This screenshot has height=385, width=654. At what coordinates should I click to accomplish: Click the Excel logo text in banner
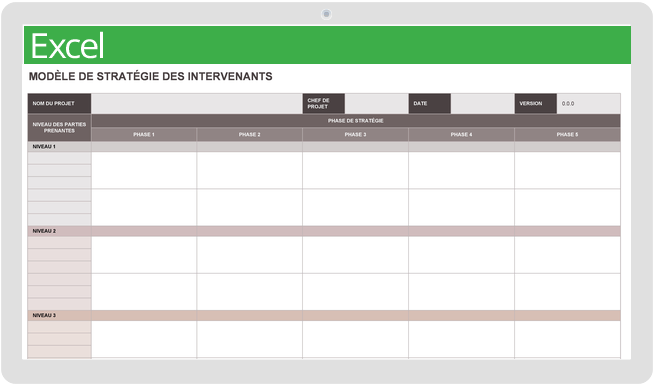pos(67,46)
